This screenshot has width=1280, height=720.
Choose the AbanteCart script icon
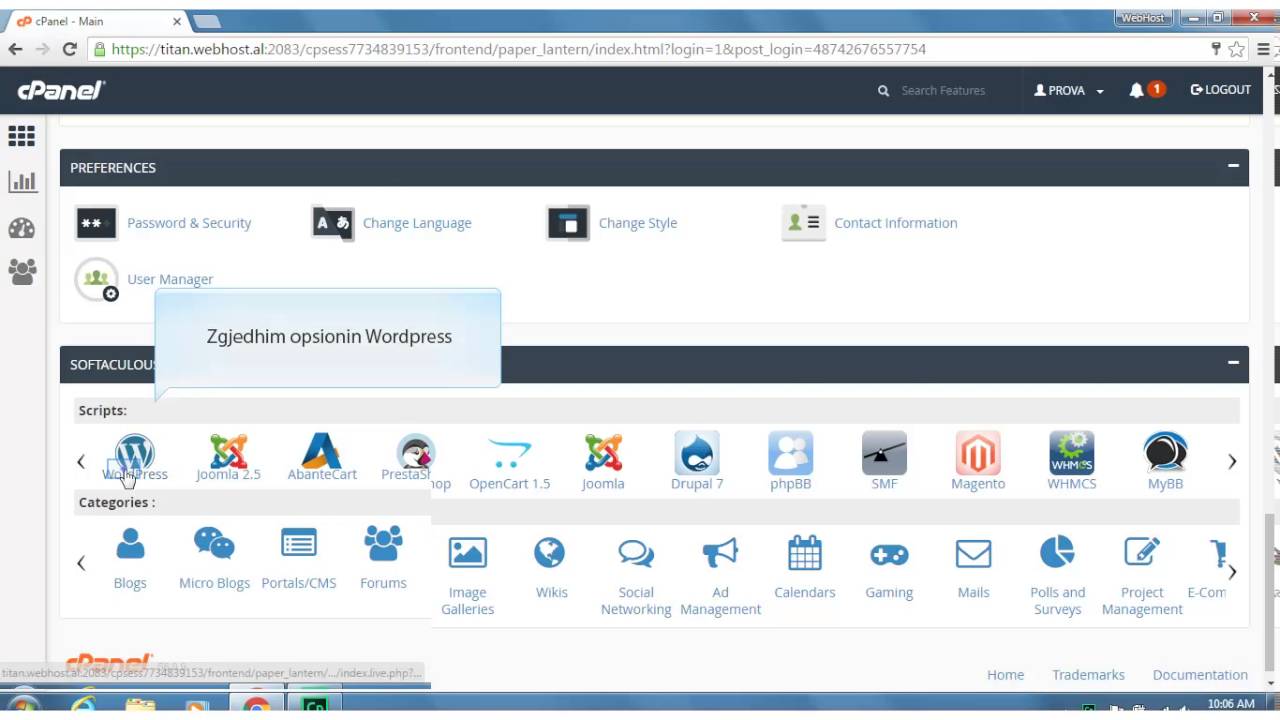322,452
